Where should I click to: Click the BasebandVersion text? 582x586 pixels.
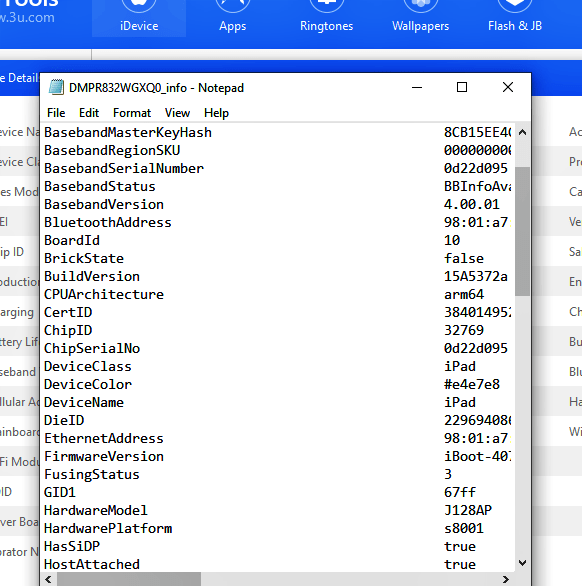[x=104, y=204]
